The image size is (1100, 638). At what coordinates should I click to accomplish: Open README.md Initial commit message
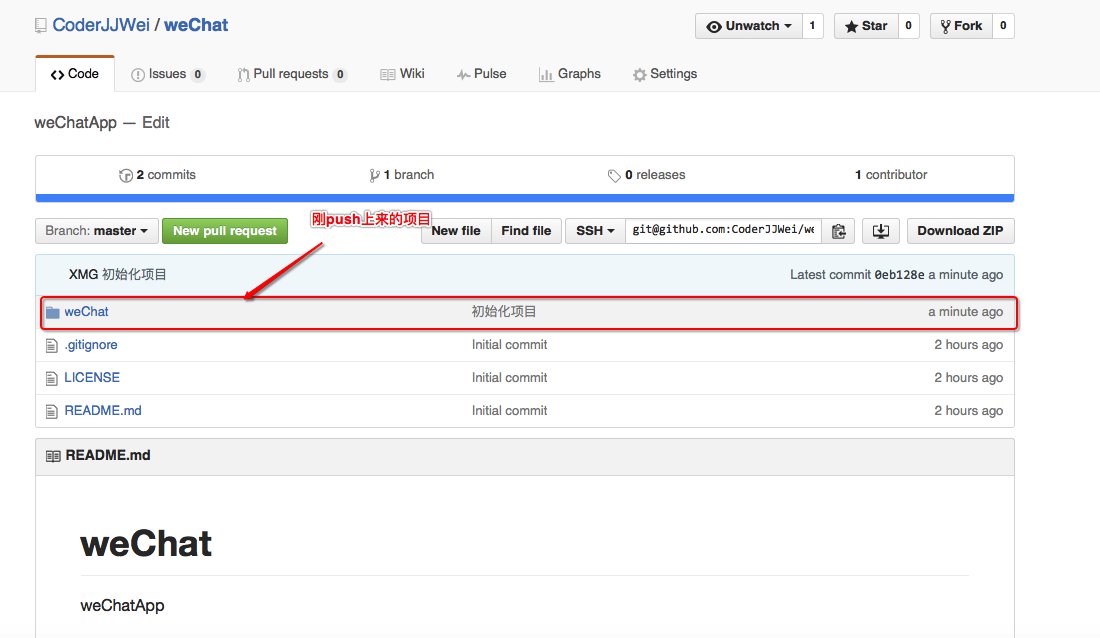pos(509,411)
